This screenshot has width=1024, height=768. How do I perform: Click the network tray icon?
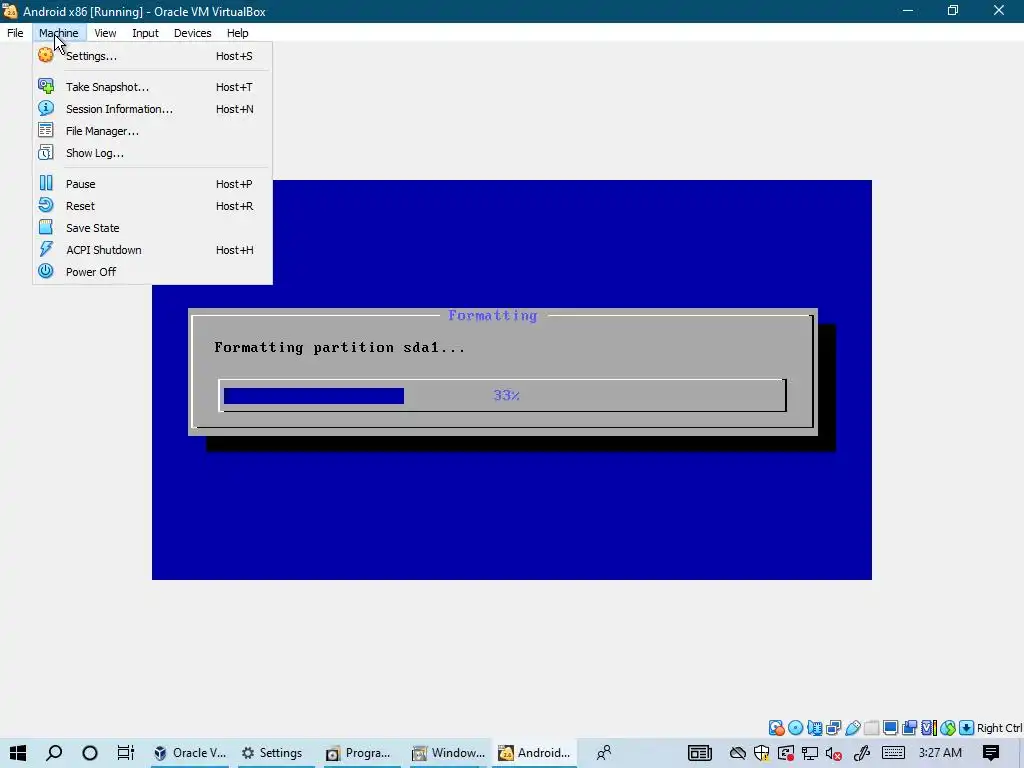(x=810, y=753)
